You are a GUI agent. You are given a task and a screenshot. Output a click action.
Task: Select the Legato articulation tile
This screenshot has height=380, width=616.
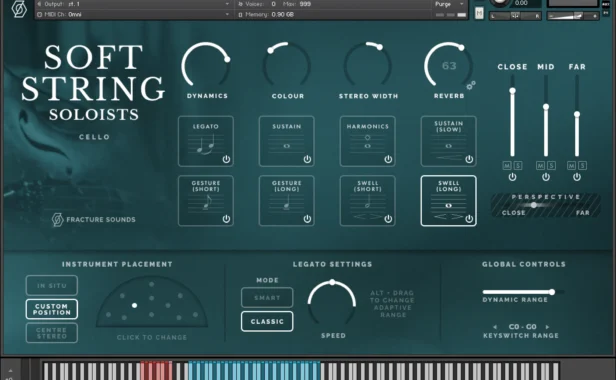click(206, 141)
